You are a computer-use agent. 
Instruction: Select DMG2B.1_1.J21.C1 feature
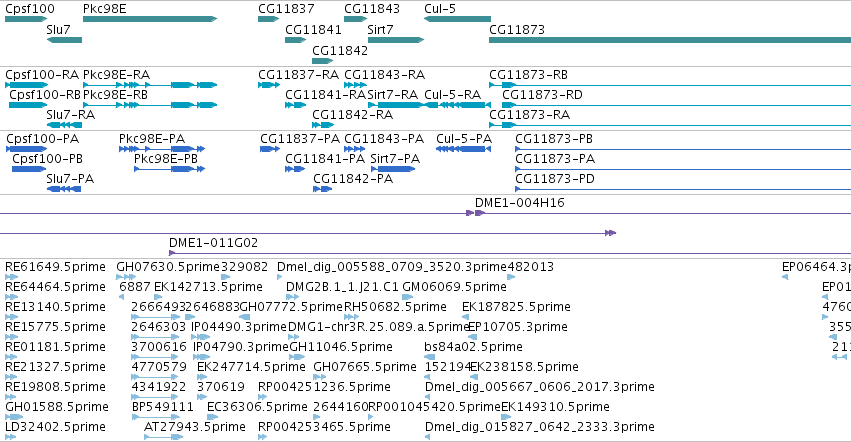point(293,297)
